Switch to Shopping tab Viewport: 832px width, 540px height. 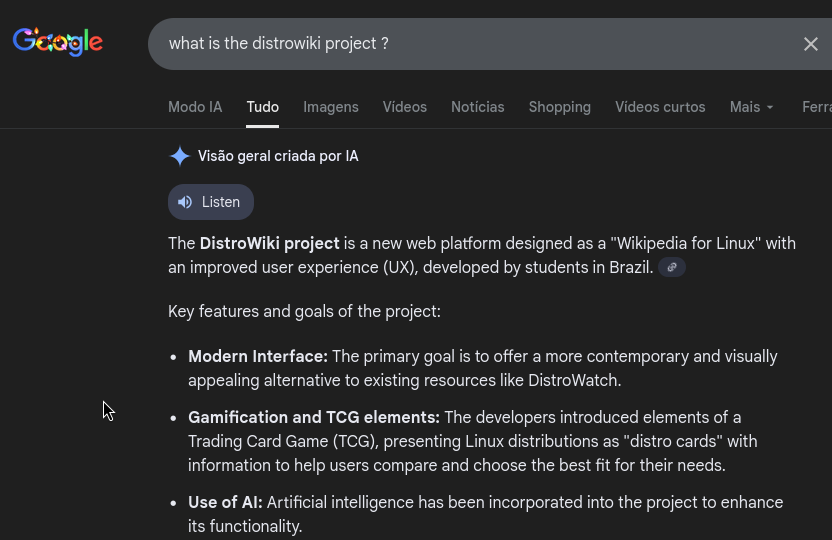point(559,107)
